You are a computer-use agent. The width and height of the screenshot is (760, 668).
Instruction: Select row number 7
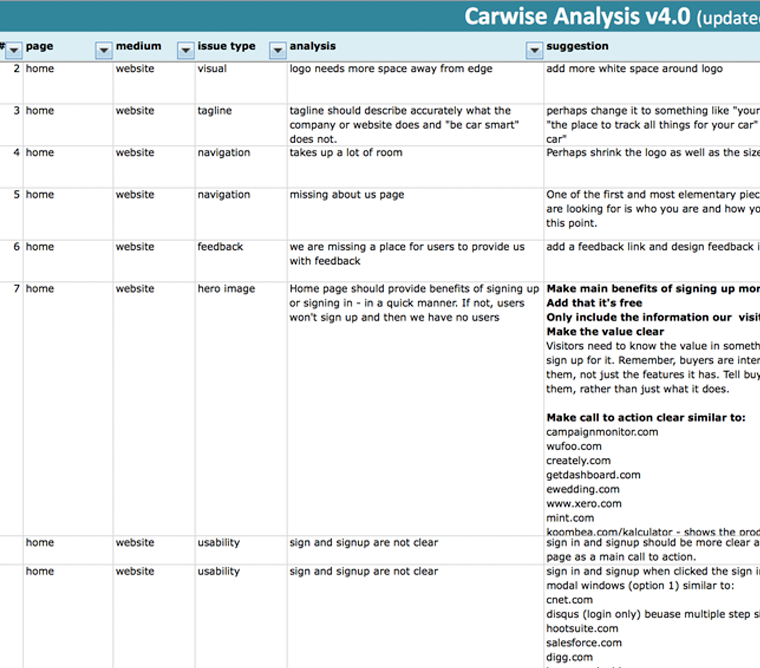pos(16,289)
